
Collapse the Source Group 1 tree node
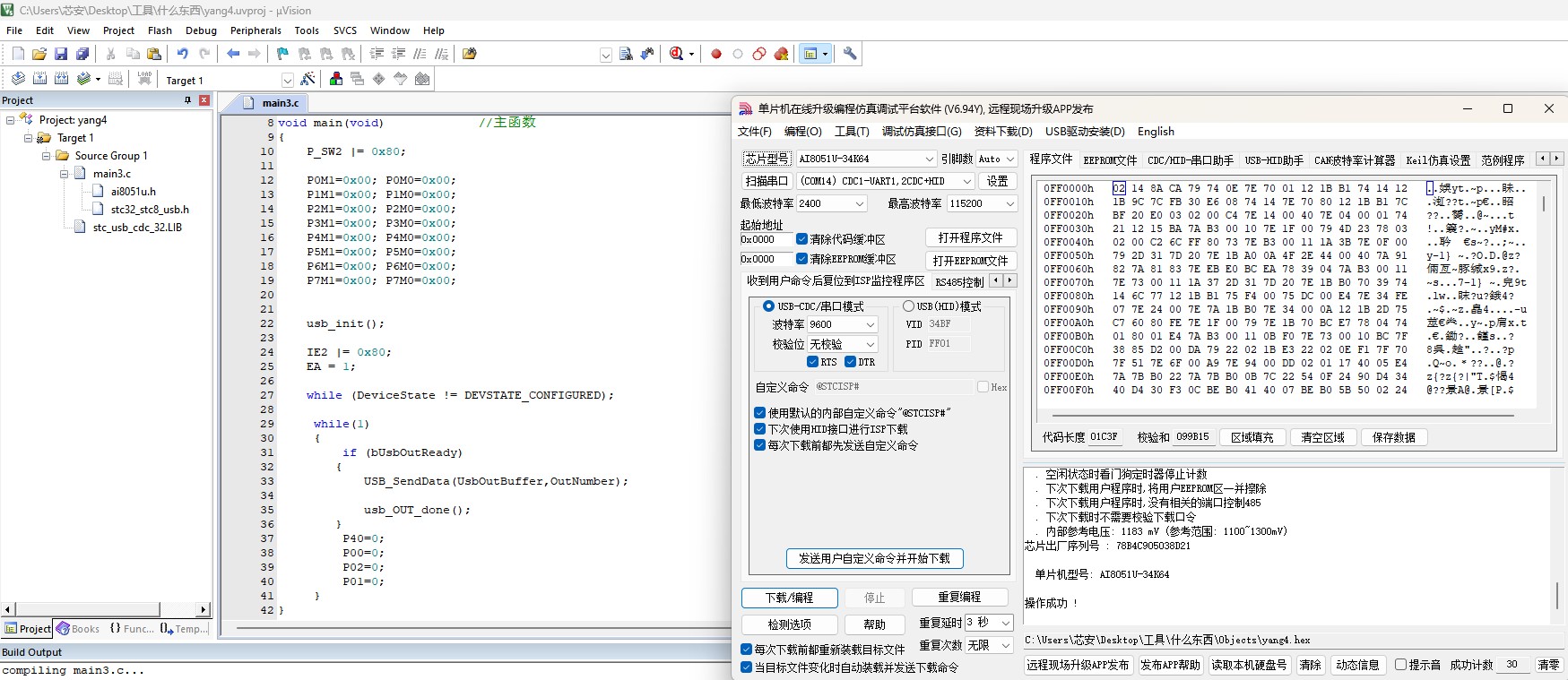click(47, 156)
